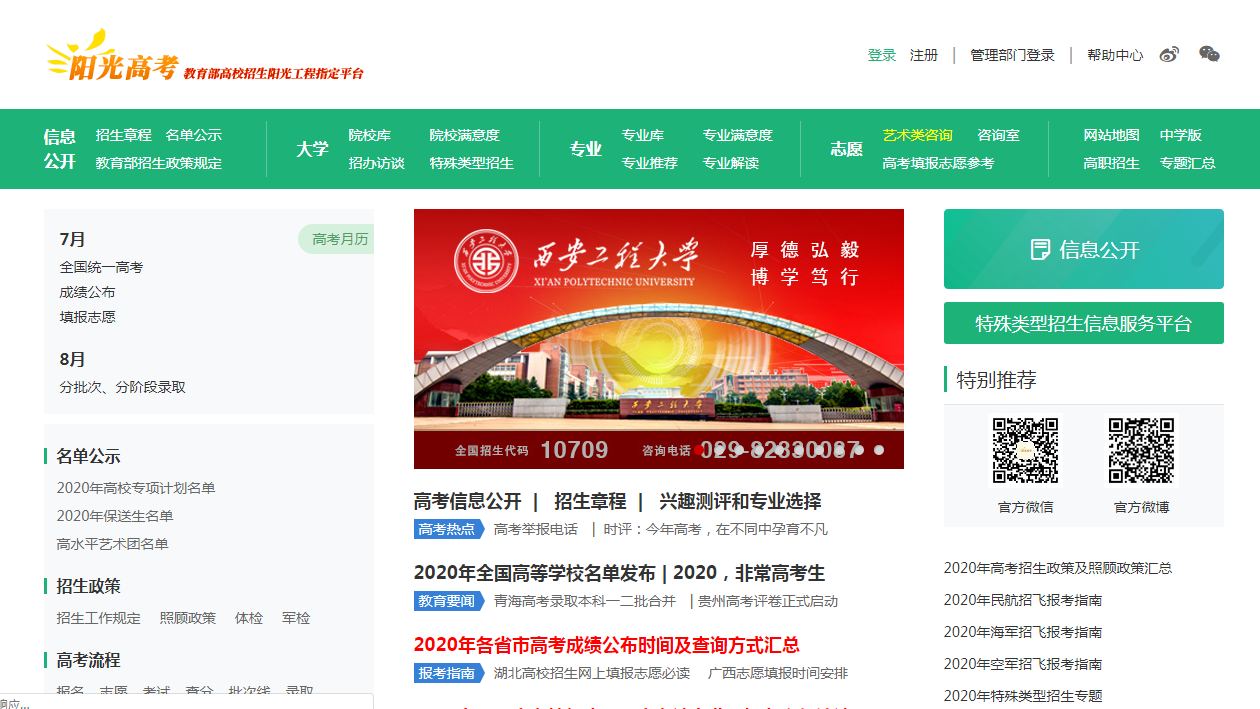
Task: Select the last carousel dot on banner
Action: 879,451
